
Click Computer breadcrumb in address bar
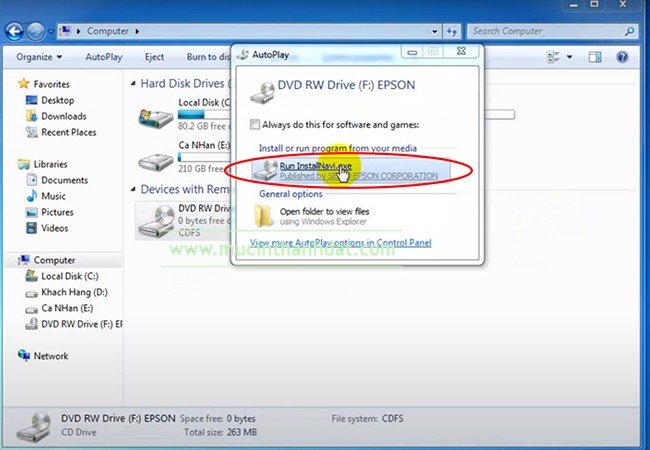coord(108,31)
